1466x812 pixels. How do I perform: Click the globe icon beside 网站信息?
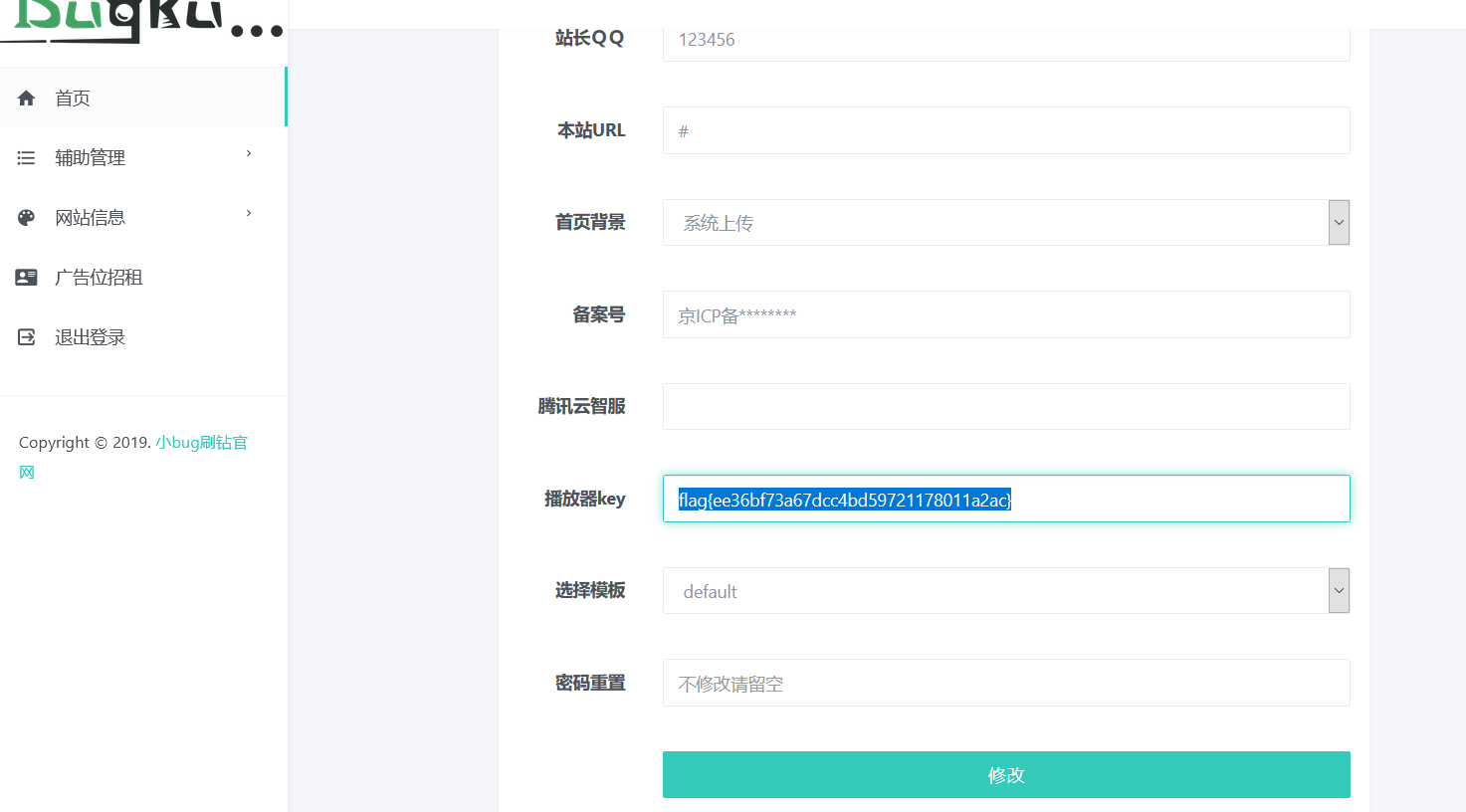[x=26, y=216]
